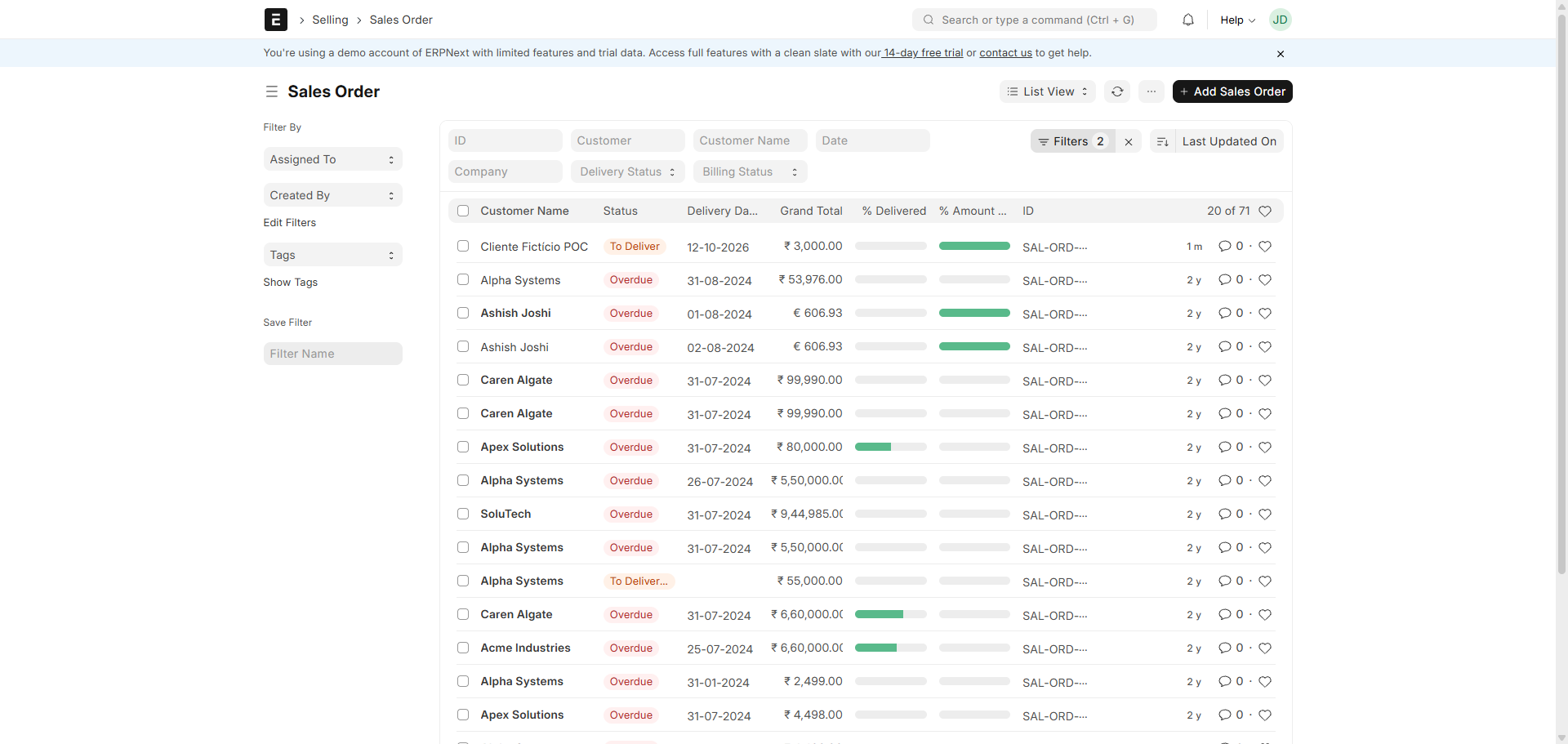Click the Sales Order breadcrumb item

point(401,20)
